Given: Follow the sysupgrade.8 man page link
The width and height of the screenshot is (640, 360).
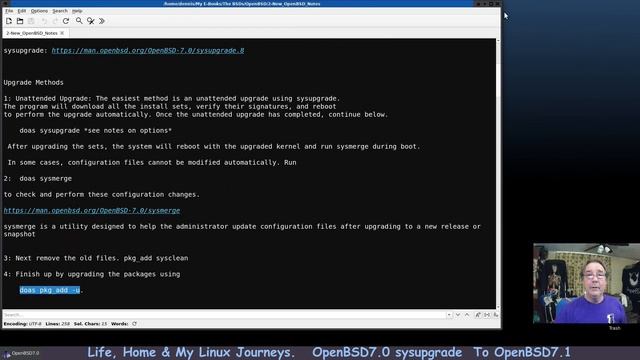Looking at the screenshot, I should click(x=148, y=51).
